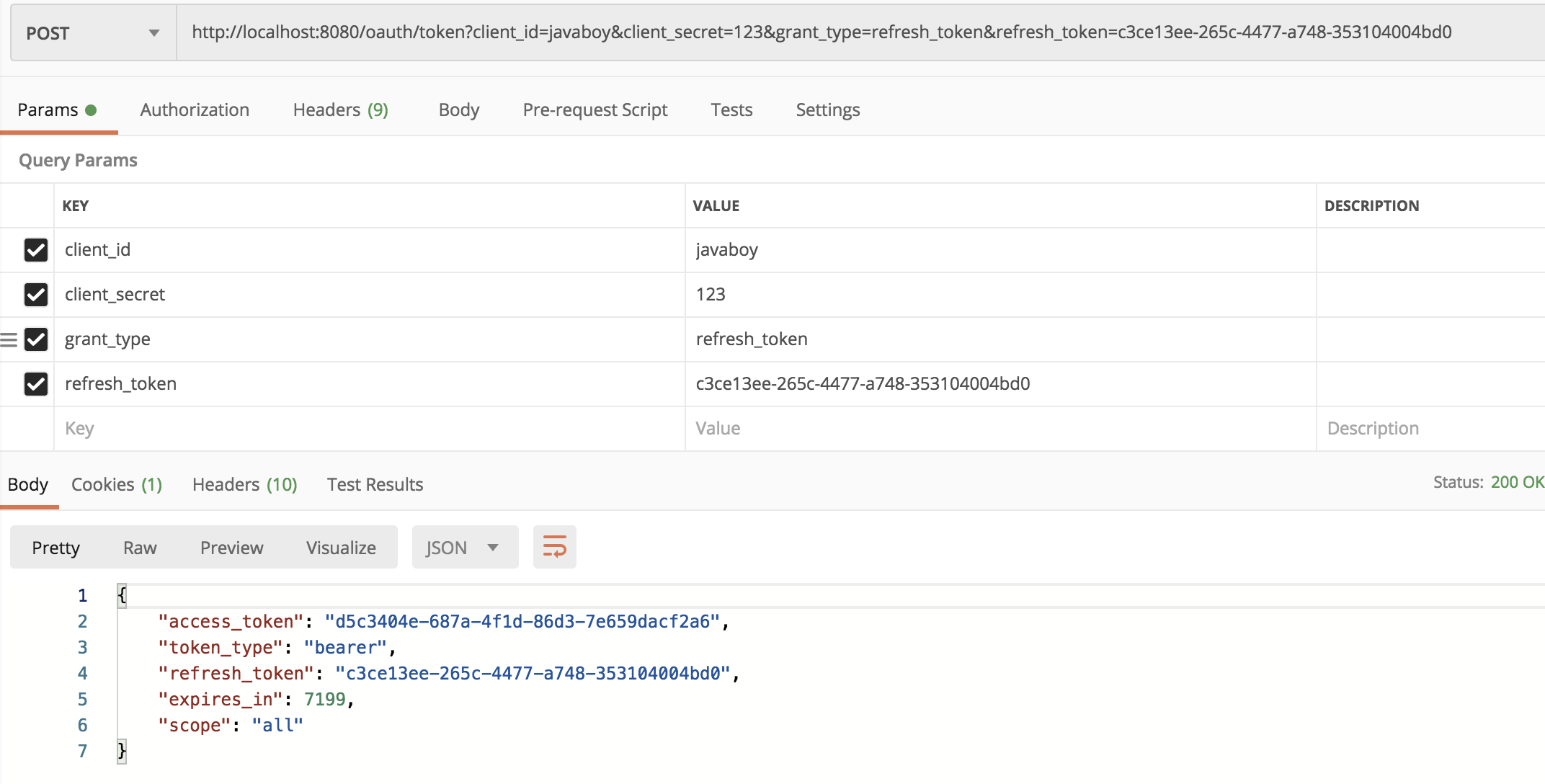1545x784 pixels.
Task: Open the Settings tab
Action: 827,110
